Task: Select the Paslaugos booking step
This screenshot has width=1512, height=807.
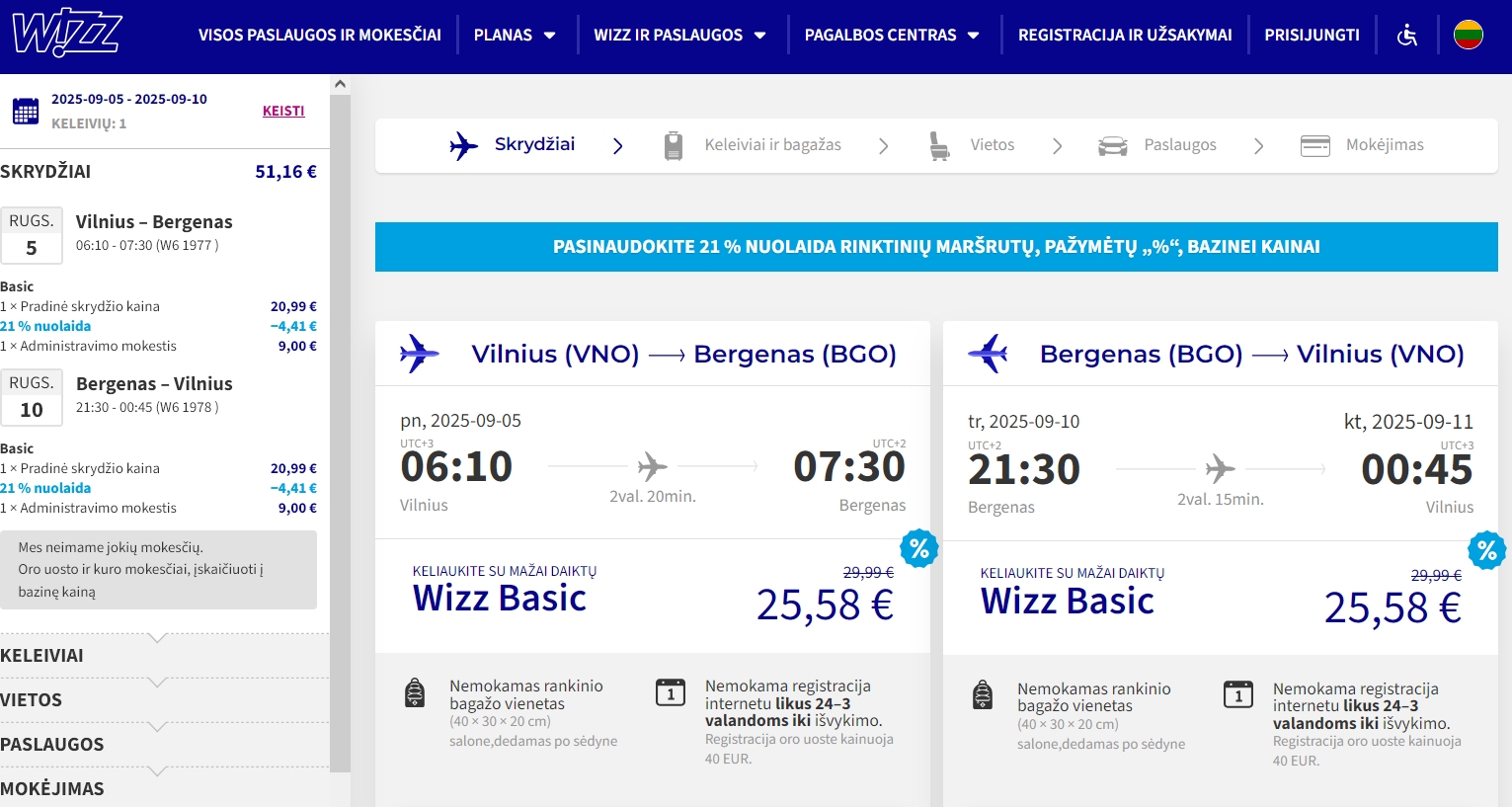Action: (1180, 145)
